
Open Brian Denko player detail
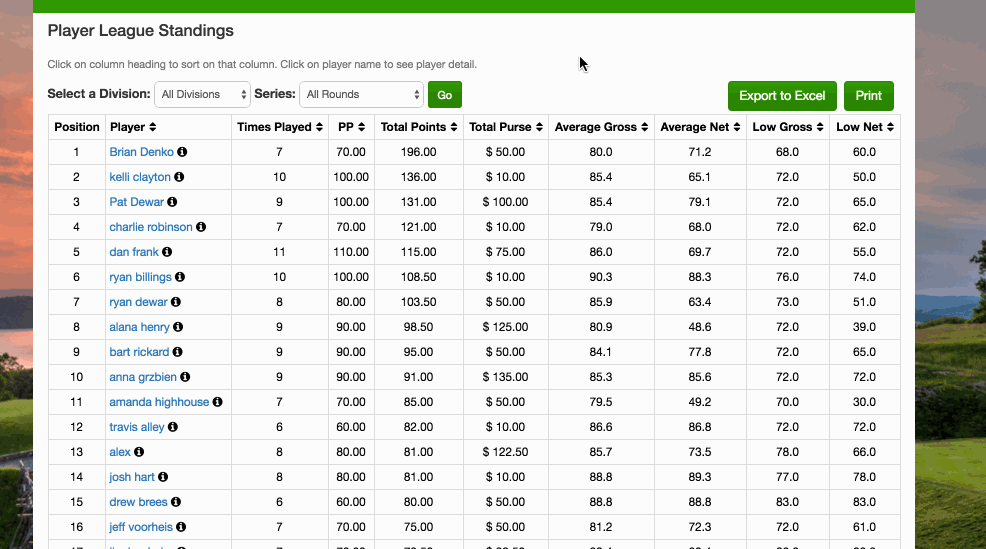pos(141,152)
